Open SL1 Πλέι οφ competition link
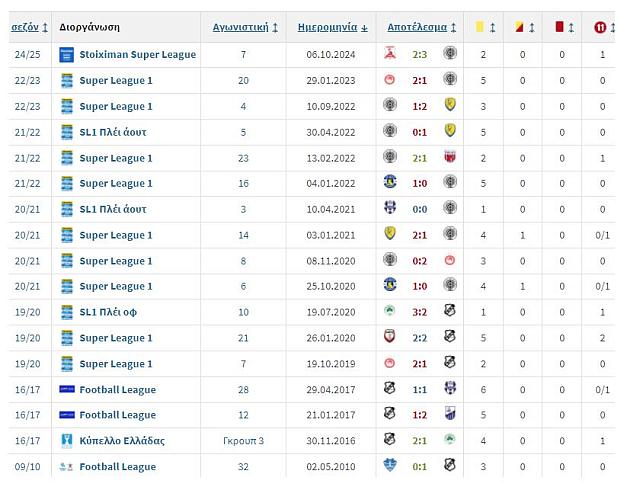 click(x=108, y=312)
